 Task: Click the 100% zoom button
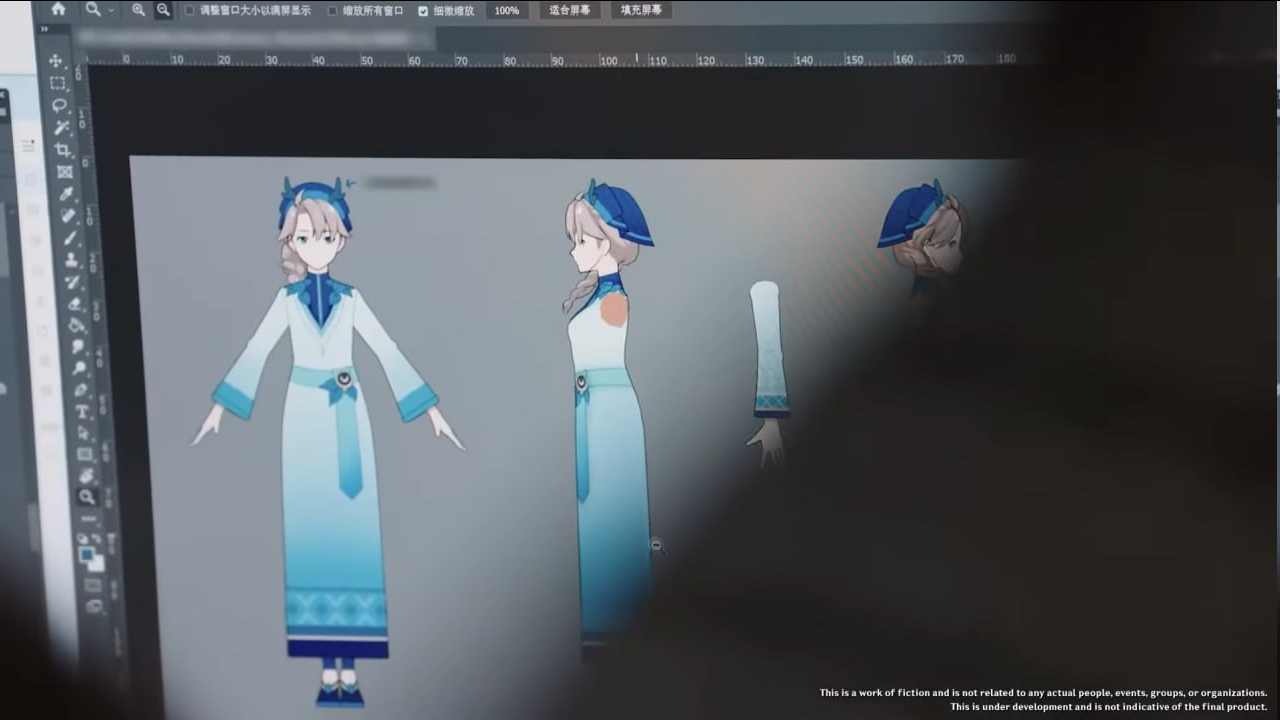coord(507,11)
